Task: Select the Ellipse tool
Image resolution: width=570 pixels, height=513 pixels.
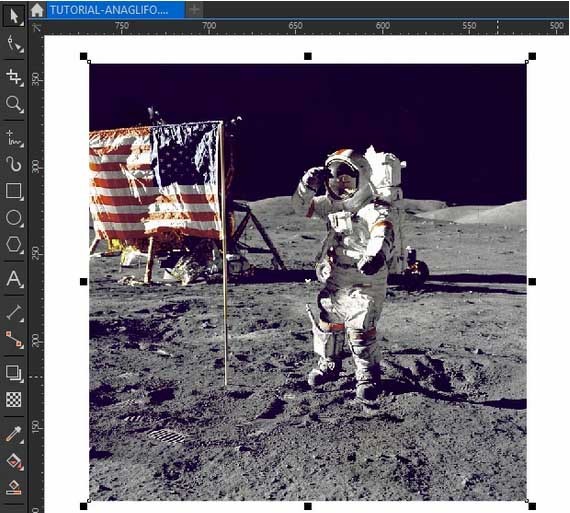Action: click(x=14, y=217)
